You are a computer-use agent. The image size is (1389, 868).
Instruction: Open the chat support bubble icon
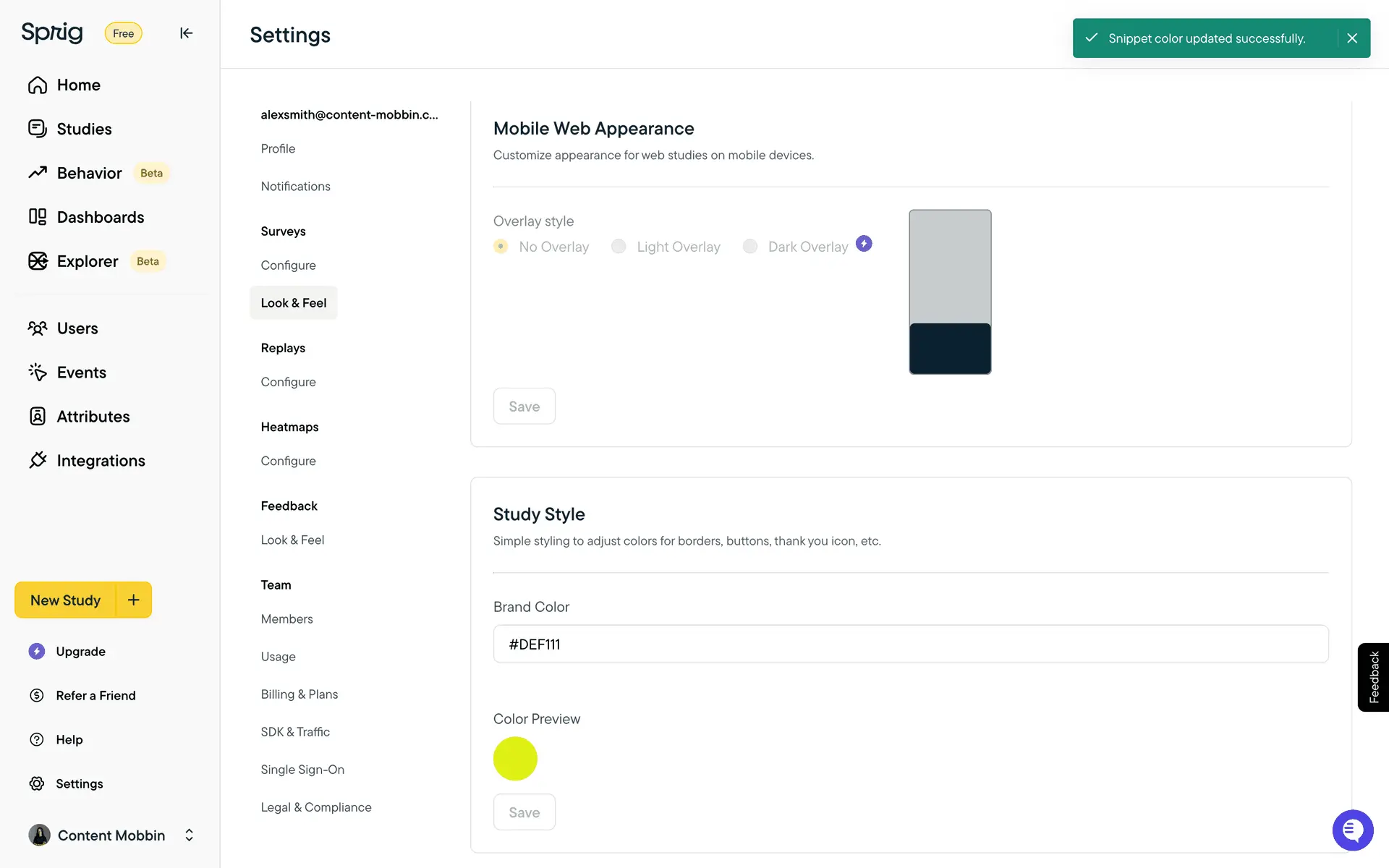pyautogui.click(x=1352, y=830)
